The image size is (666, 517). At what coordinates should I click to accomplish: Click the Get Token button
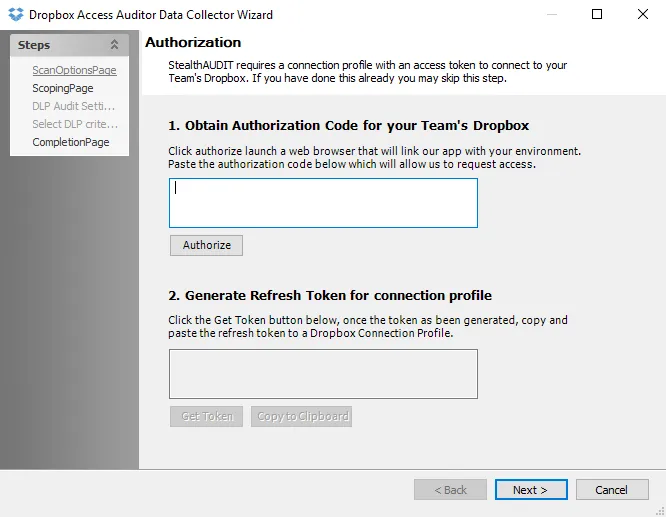206,416
